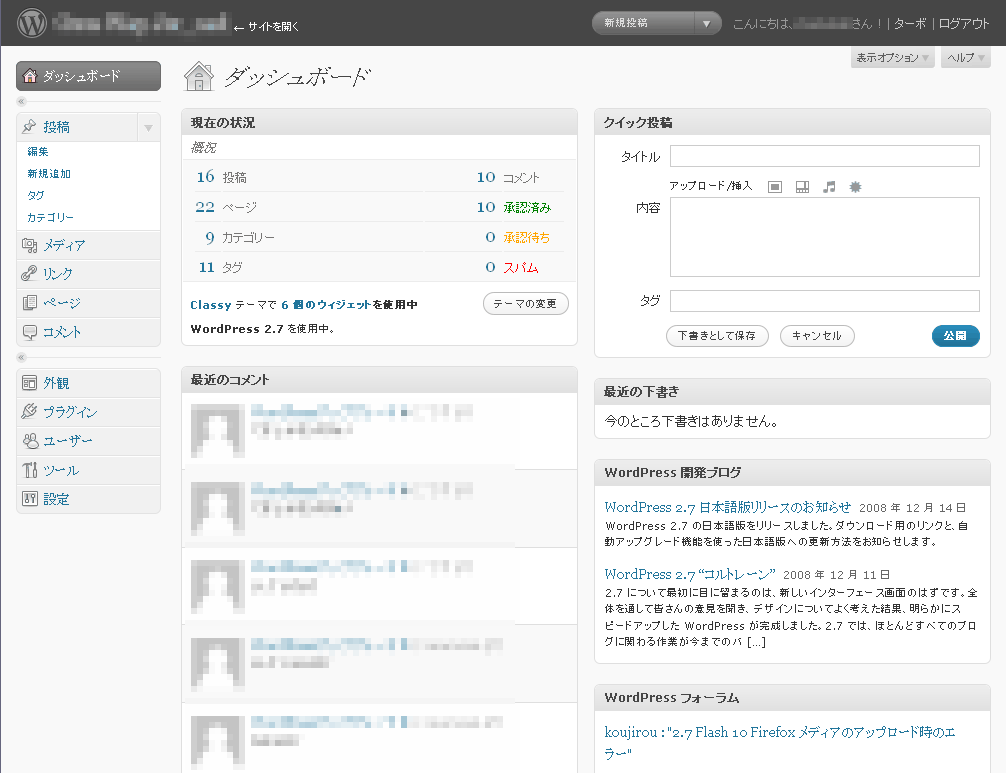This screenshot has height=773, width=1006.
Task: Click the settings icon beside 設定
Action: coord(30,498)
